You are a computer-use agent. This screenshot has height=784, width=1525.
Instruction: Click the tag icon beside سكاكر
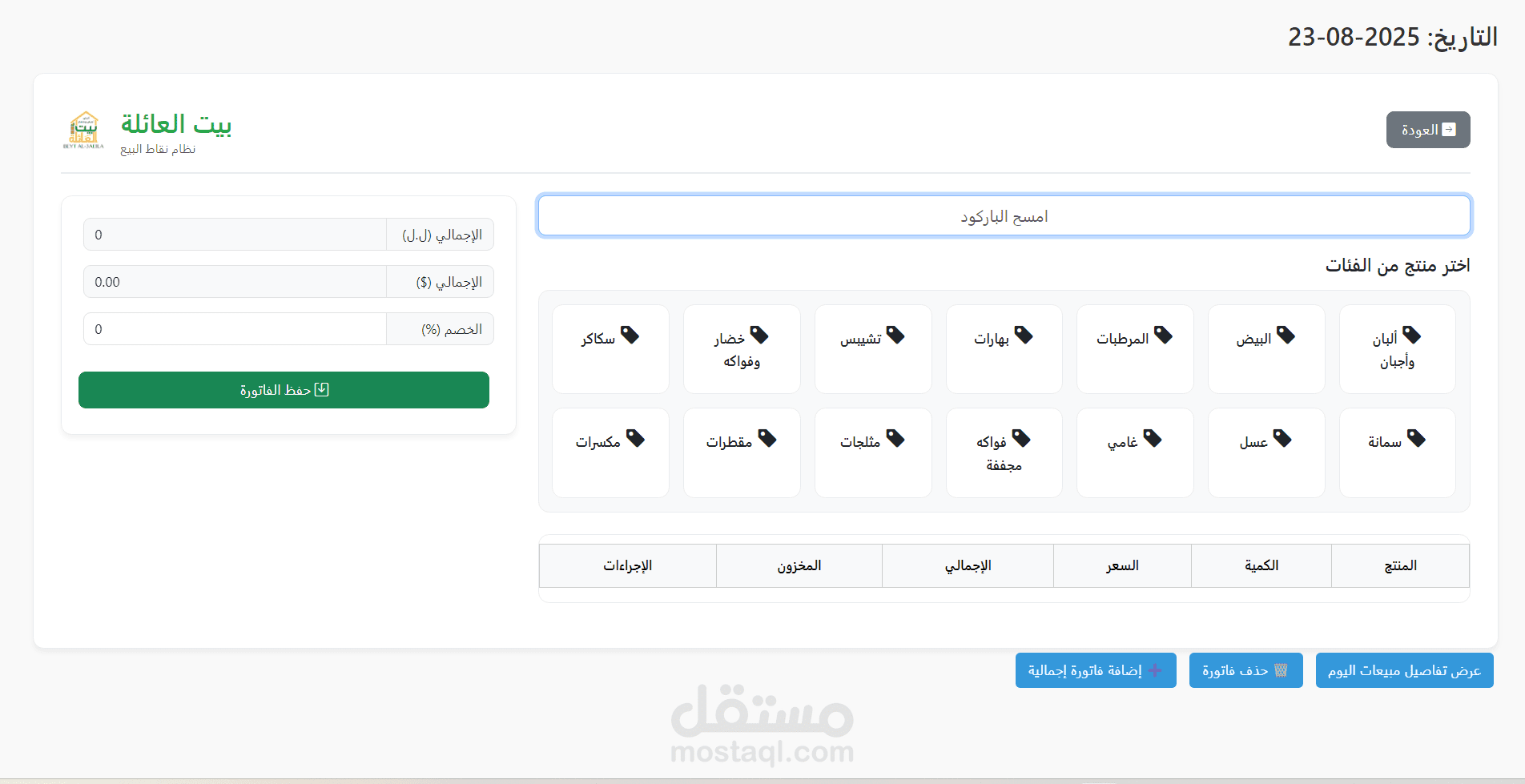pos(630,335)
